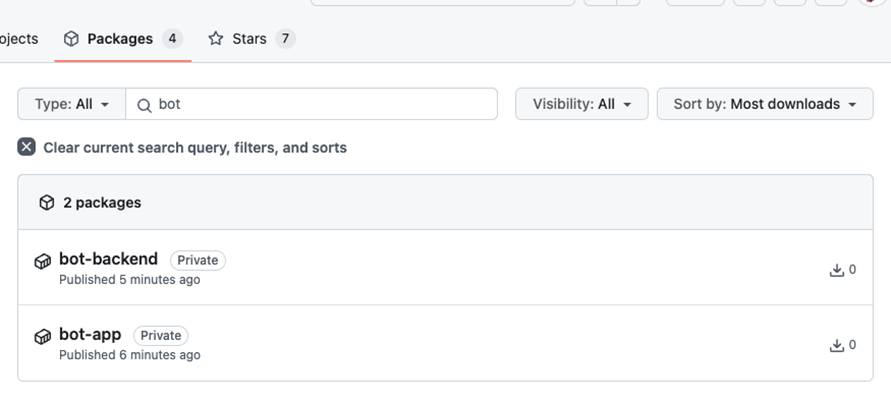
Task: Click the Packages count badge 4
Action: 172,39
